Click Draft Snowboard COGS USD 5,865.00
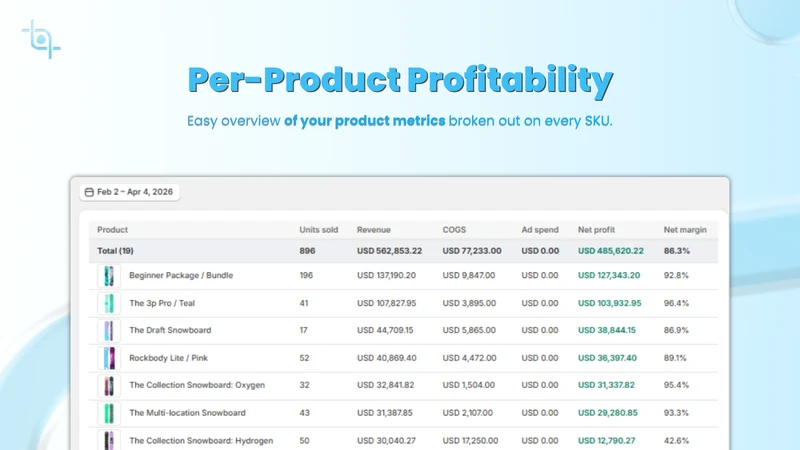 pos(469,330)
